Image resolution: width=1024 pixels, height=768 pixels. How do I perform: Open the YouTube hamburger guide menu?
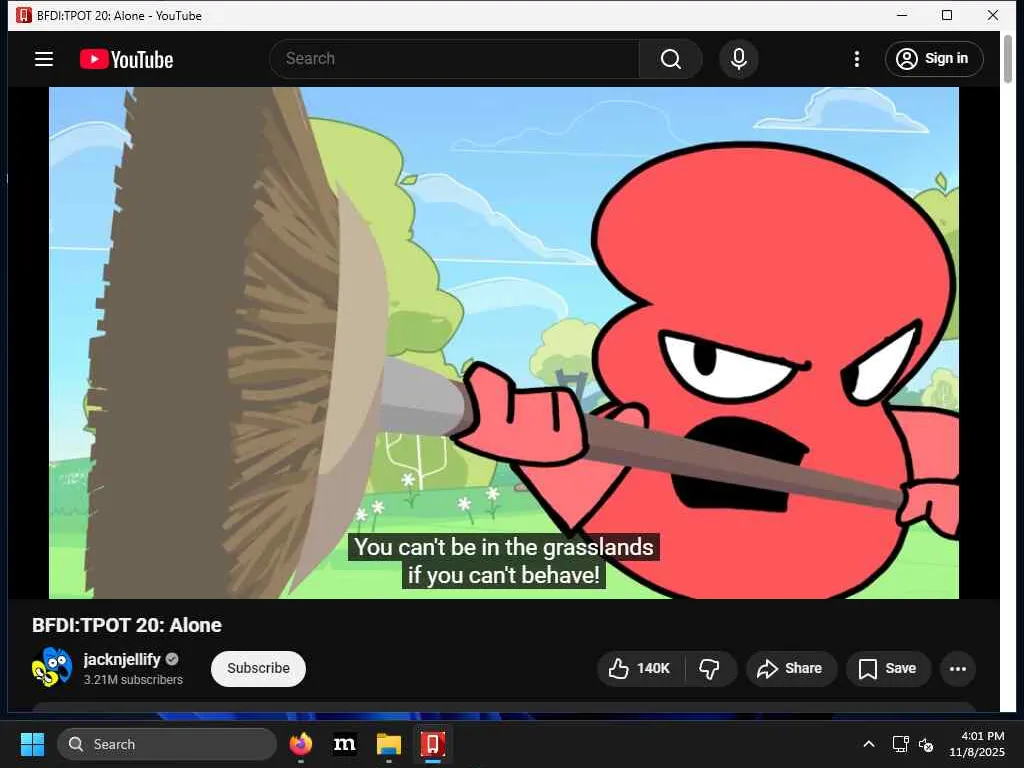(44, 59)
